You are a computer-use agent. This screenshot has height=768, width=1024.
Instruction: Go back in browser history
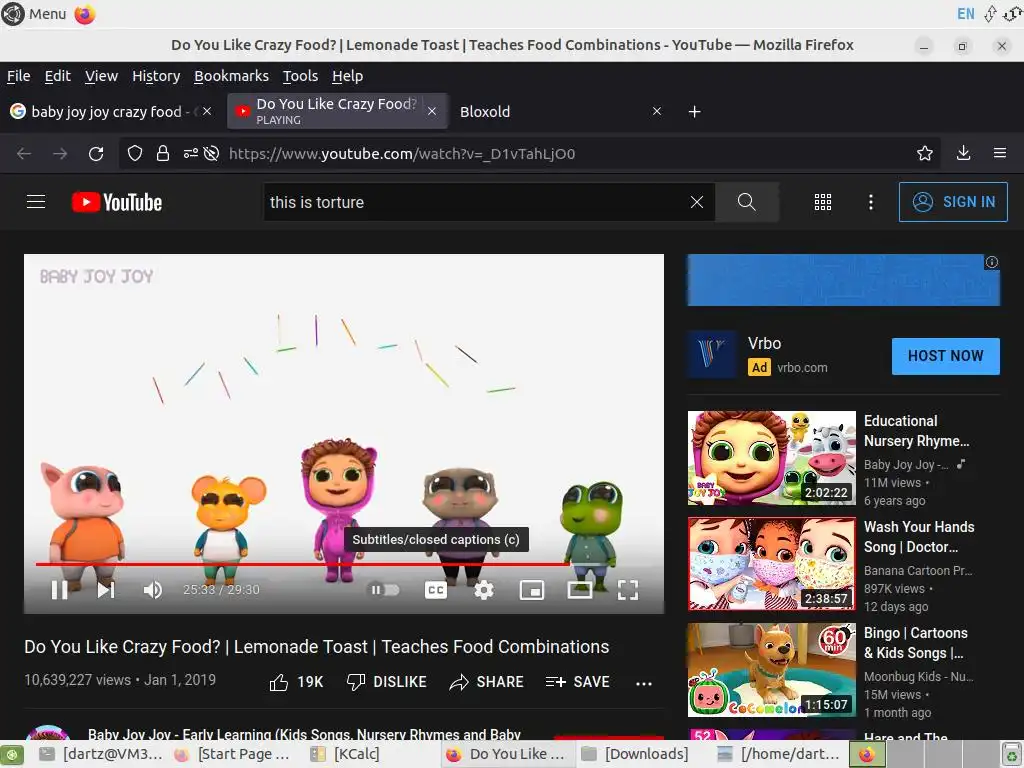pyautogui.click(x=24, y=153)
